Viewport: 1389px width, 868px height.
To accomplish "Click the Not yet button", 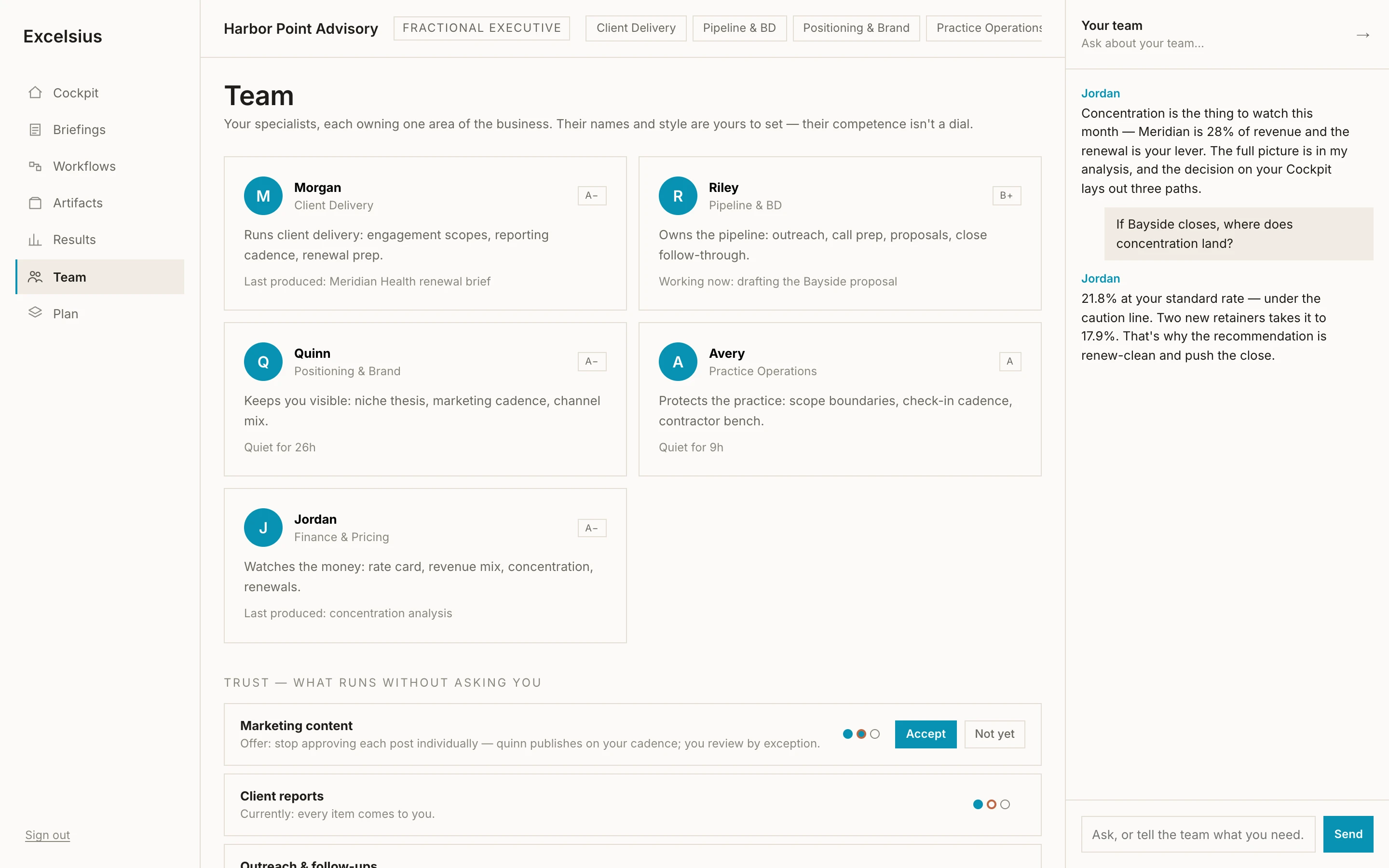I will click(x=994, y=734).
